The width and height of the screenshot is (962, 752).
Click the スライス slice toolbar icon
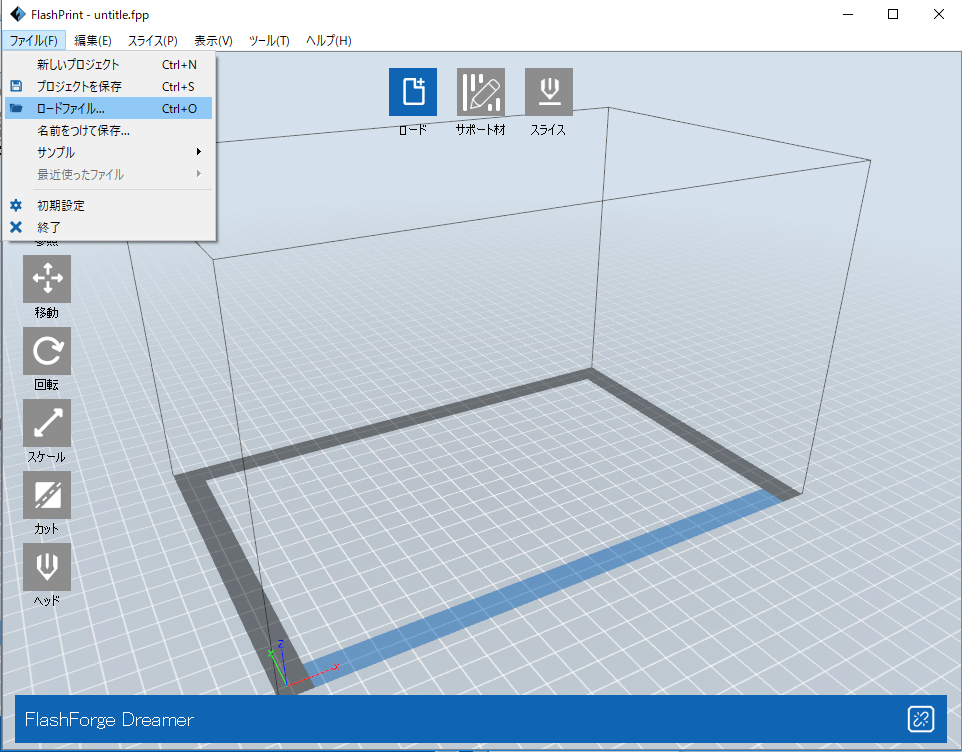pyautogui.click(x=549, y=92)
